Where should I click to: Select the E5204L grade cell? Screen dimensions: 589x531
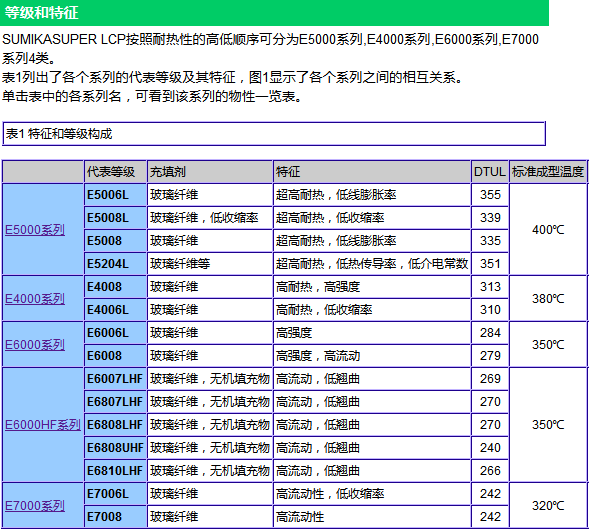coord(115,264)
